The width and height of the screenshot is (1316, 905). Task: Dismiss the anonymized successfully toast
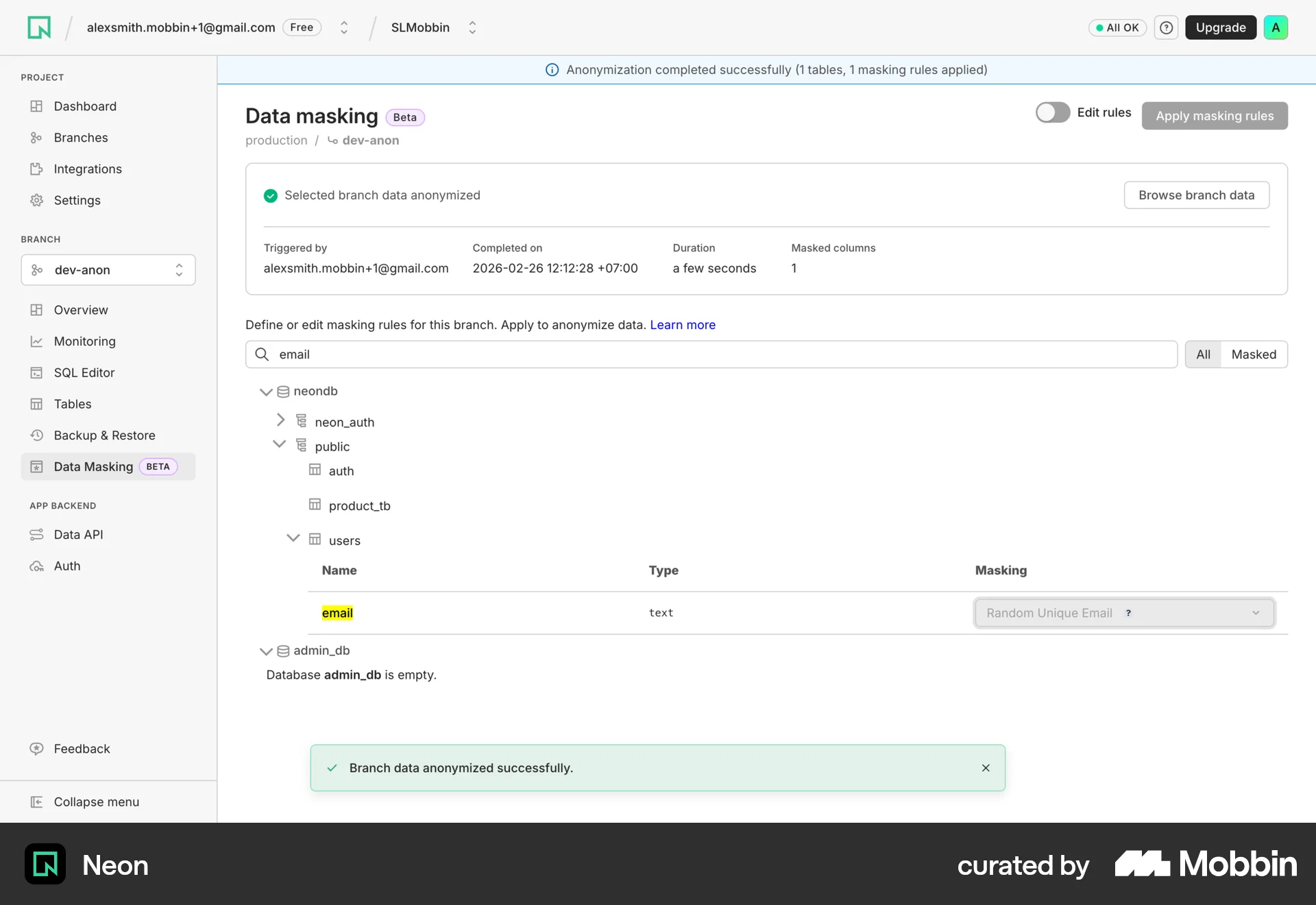click(x=986, y=768)
